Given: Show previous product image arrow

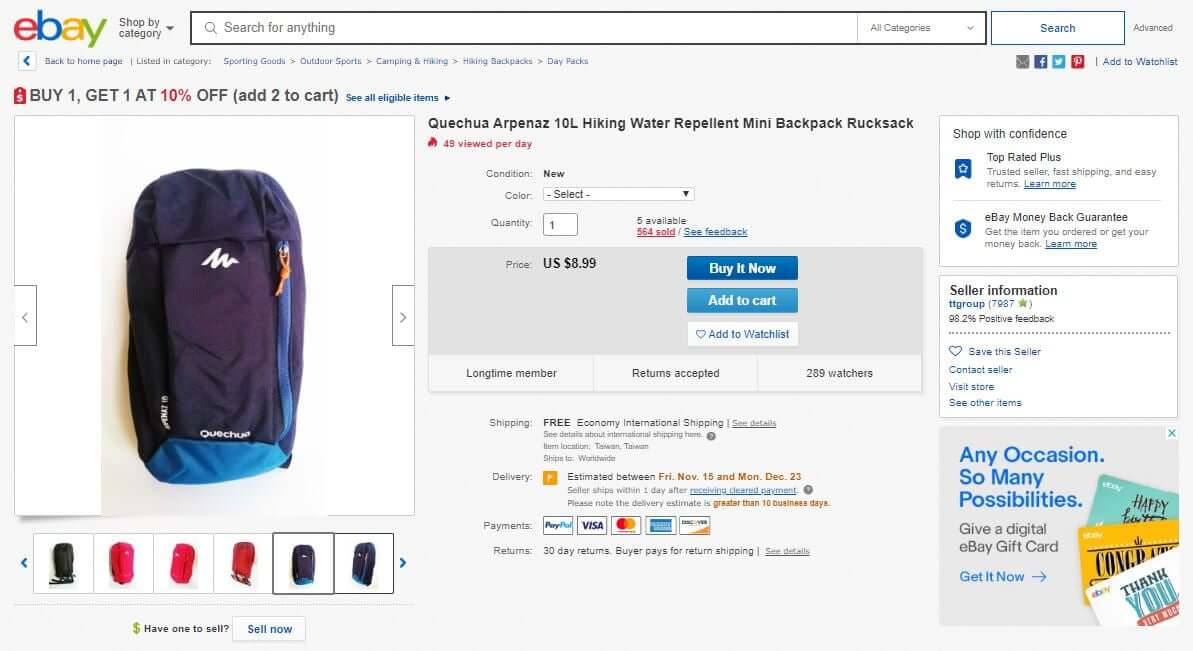Looking at the screenshot, I should click(x=25, y=316).
